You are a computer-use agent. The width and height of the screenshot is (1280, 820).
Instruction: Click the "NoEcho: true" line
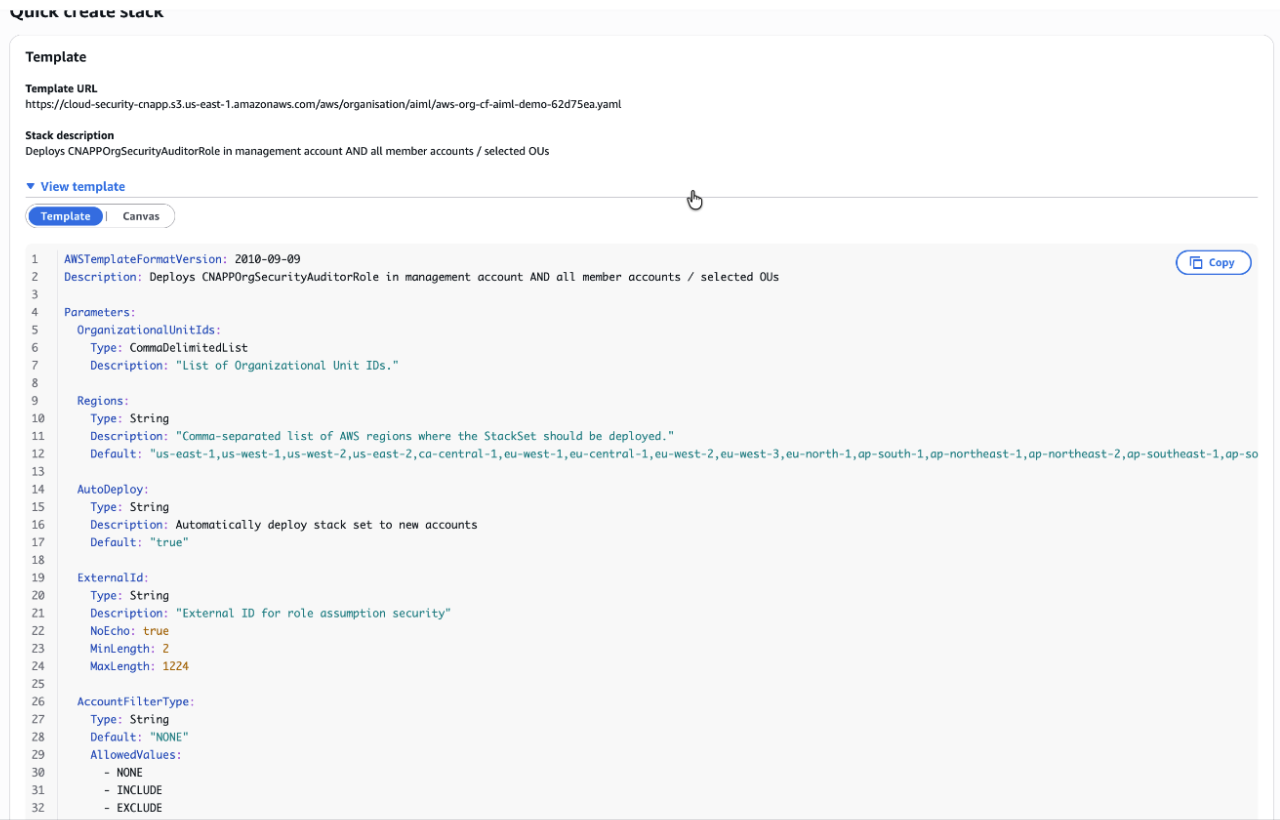click(129, 631)
